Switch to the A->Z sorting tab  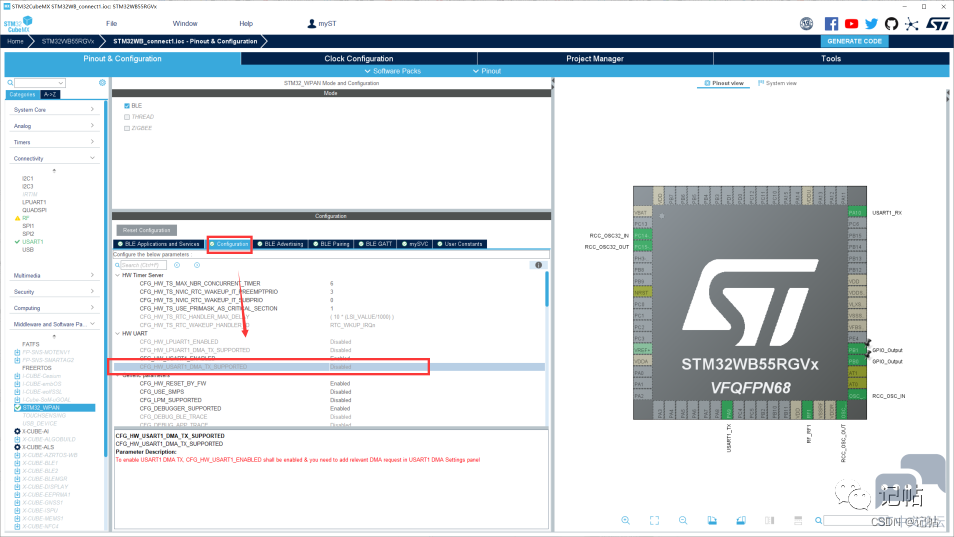(x=50, y=94)
